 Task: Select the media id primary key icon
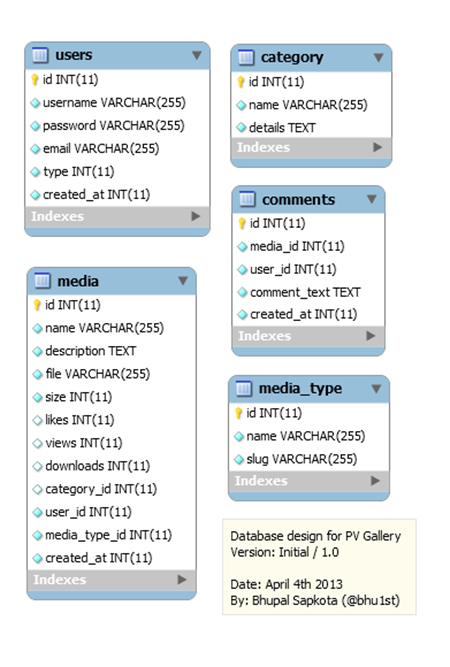tap(37, 305)
